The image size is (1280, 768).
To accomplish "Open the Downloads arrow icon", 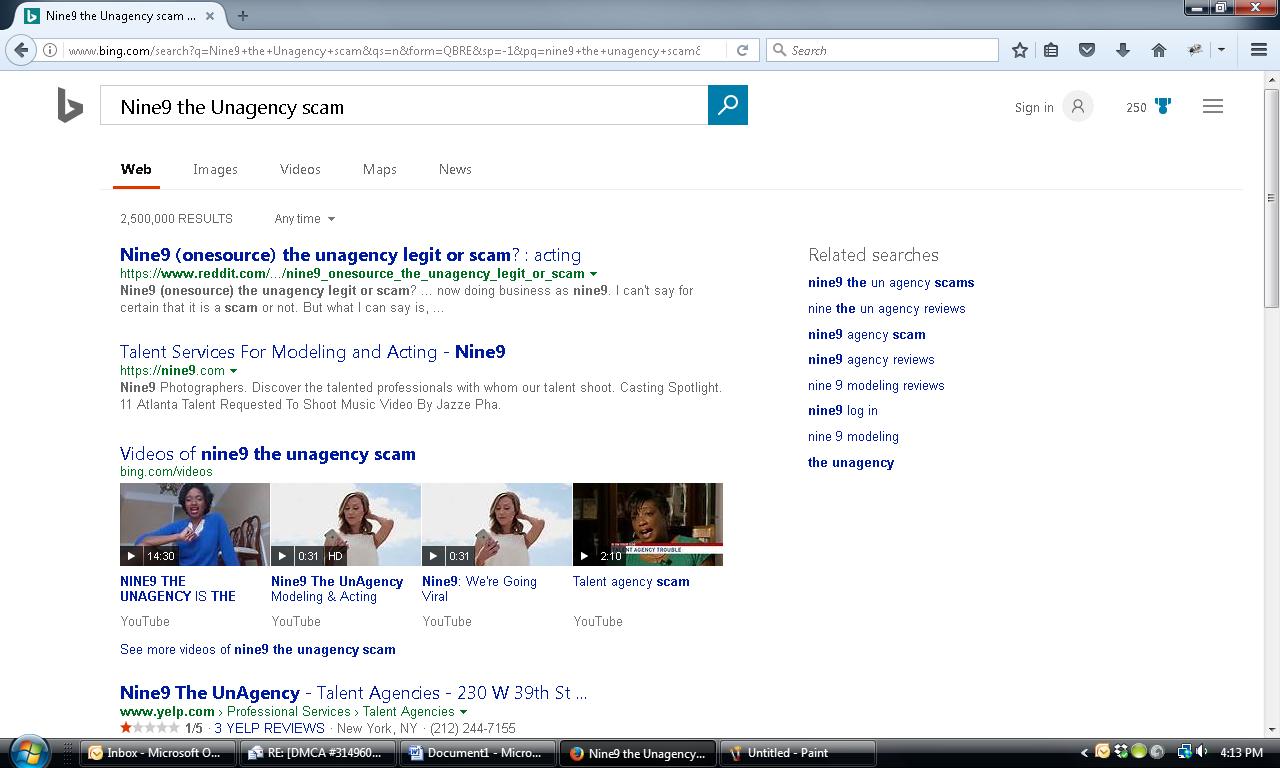I will pos(1122,50).
